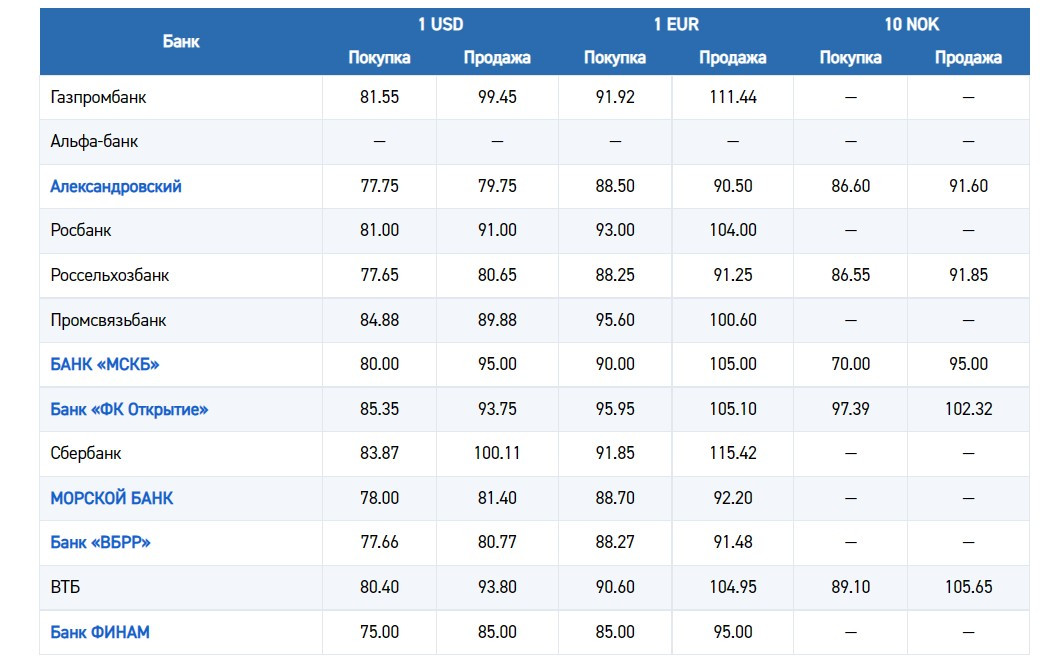Click the 10 NOK column header
This screenshot has height=670, width=1053.
point(911,24)
